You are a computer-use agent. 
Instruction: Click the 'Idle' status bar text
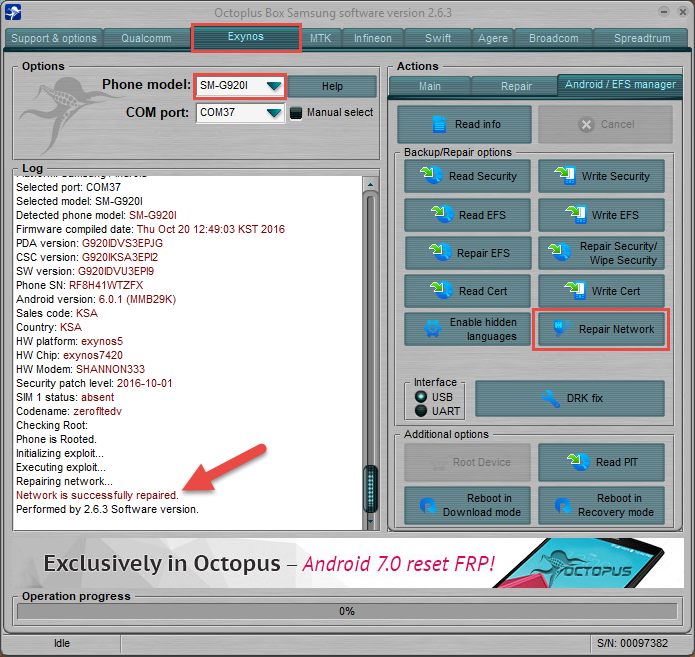coord(62,643)
